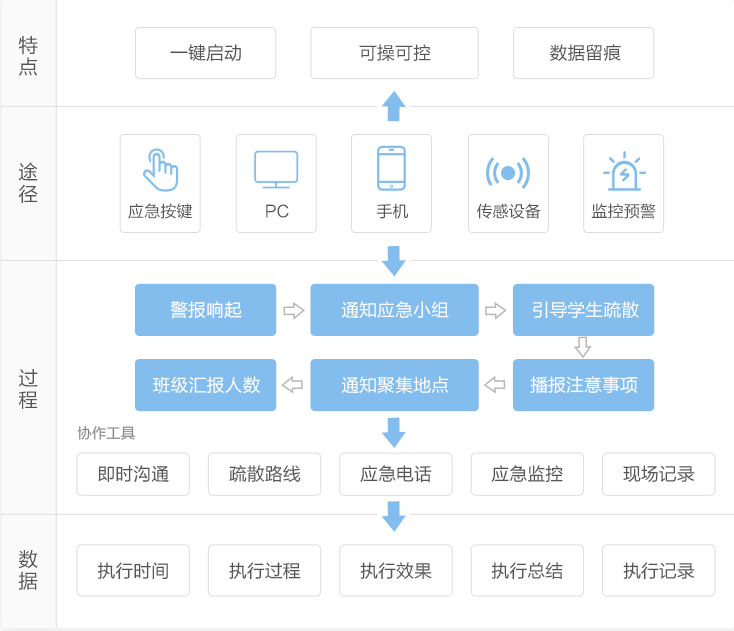Click the 警报响起 process step
This screenshot has height=631, width=734.
tap(206, 310)
